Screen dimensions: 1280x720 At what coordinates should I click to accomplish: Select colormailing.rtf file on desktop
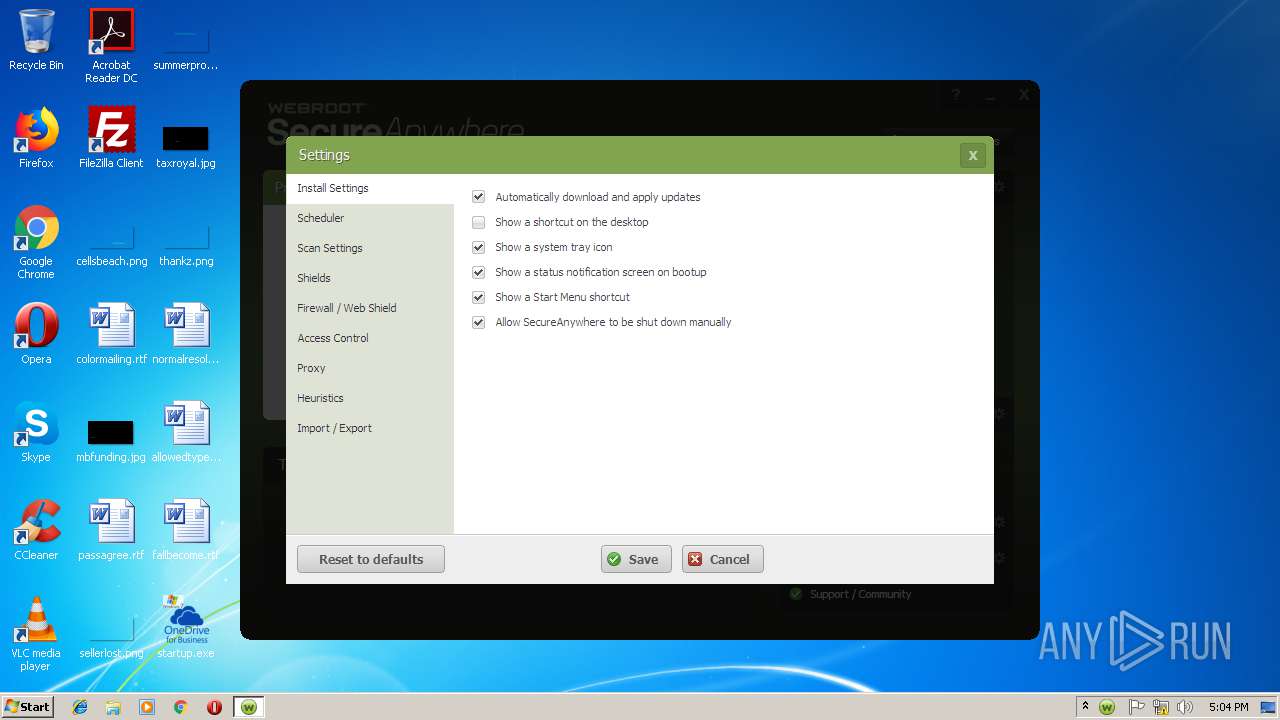pos(111,334)
